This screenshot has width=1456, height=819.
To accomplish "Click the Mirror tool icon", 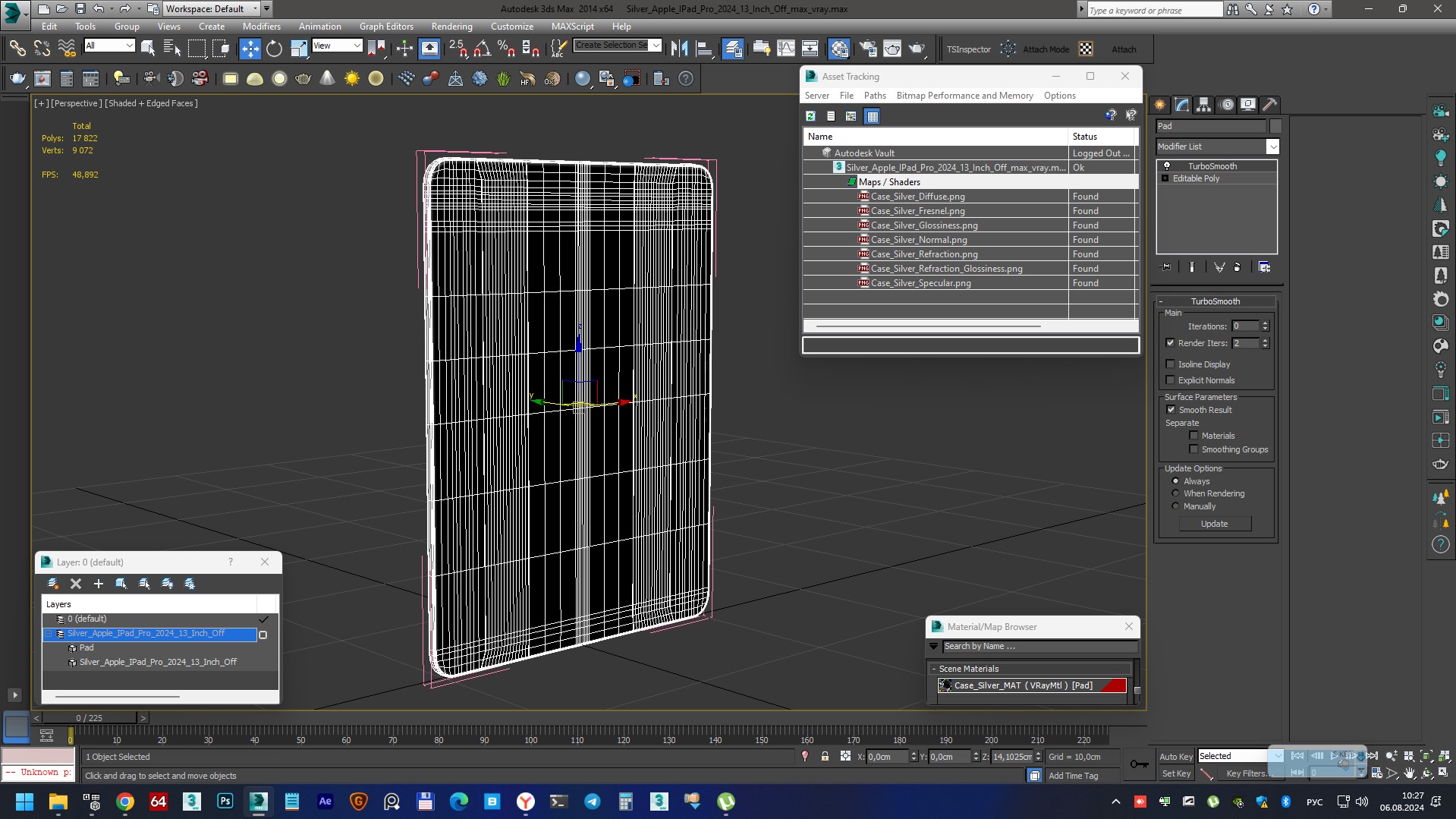I will tap(680, 49).
